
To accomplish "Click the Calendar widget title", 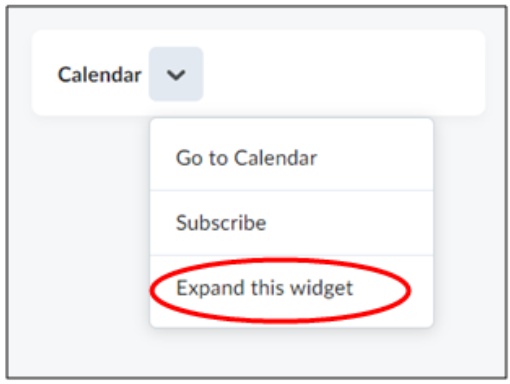I will (x=100, y=74).
